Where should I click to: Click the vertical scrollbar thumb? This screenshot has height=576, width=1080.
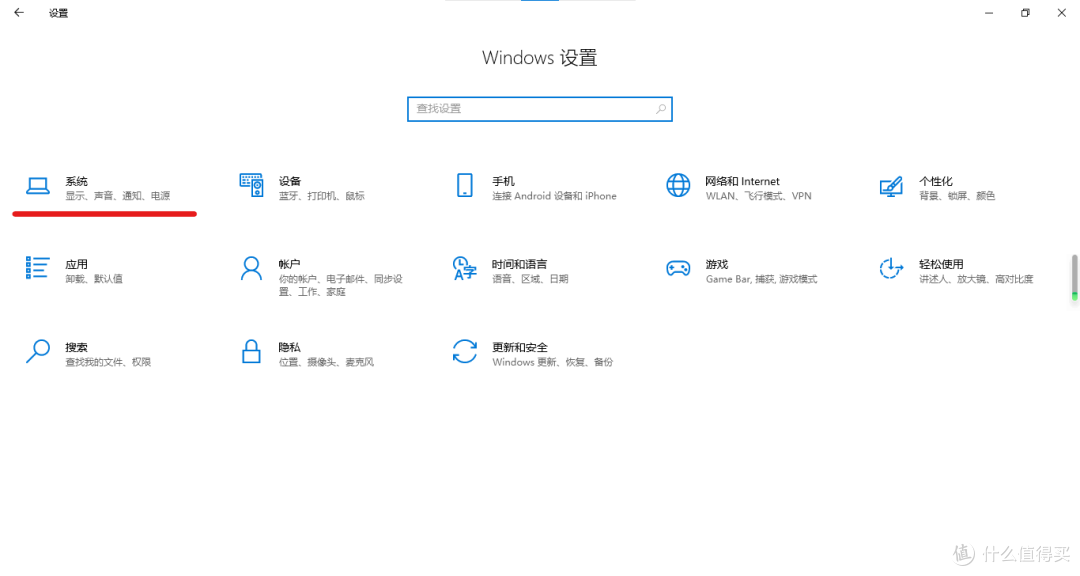pyautogui.click(x=1074, y=277)
